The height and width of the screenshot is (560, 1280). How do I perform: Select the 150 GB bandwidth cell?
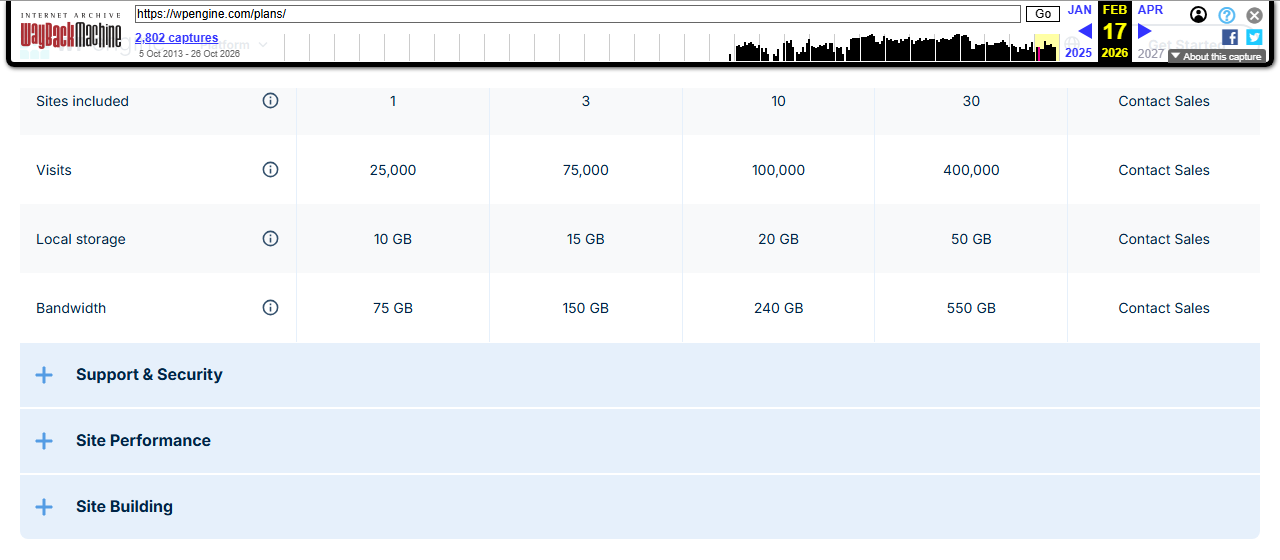click(586, 308)
